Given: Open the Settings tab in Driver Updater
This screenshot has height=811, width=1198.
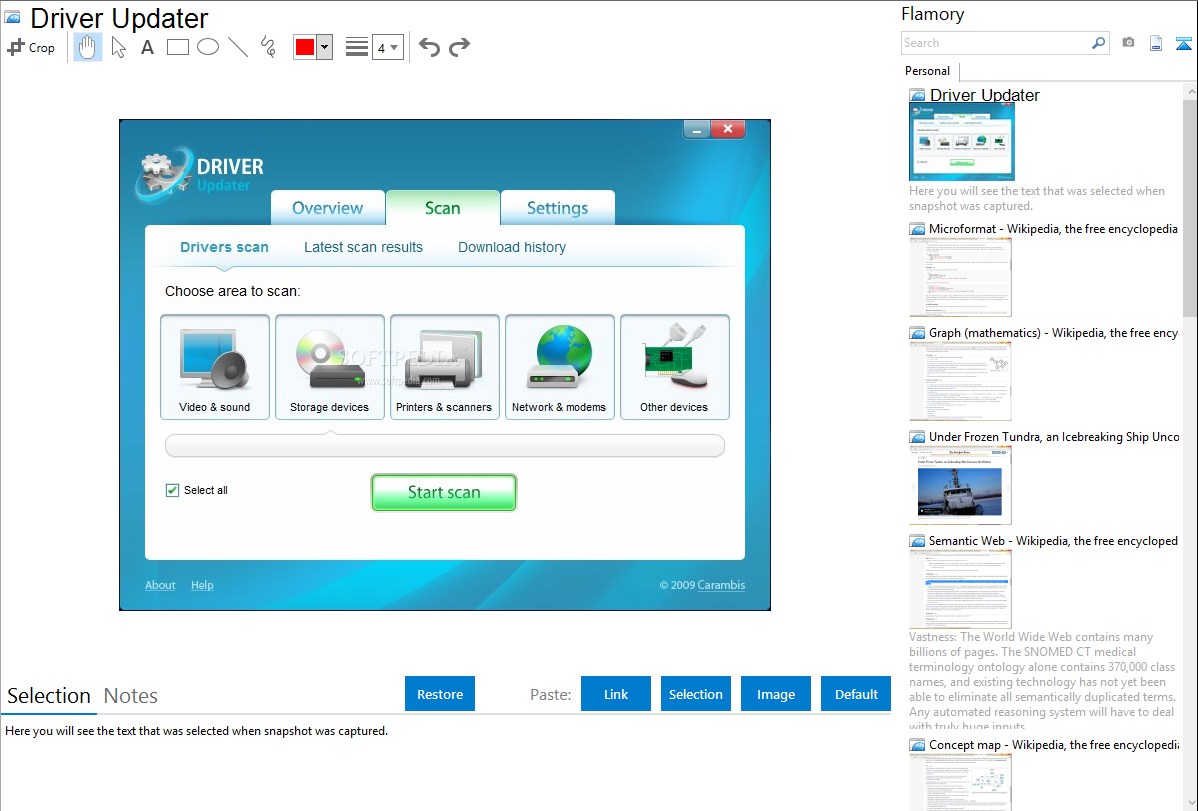Looking at the screenshot, I should pyautogui.click(x=558, y=208).
